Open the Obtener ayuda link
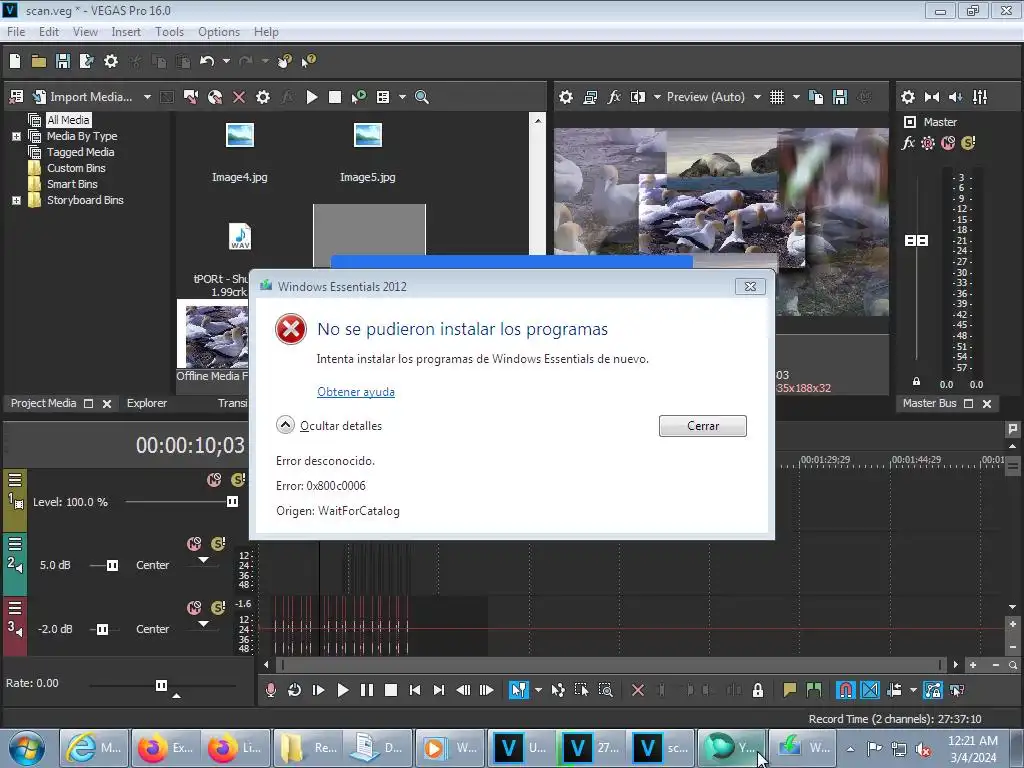 click(356, 392)
